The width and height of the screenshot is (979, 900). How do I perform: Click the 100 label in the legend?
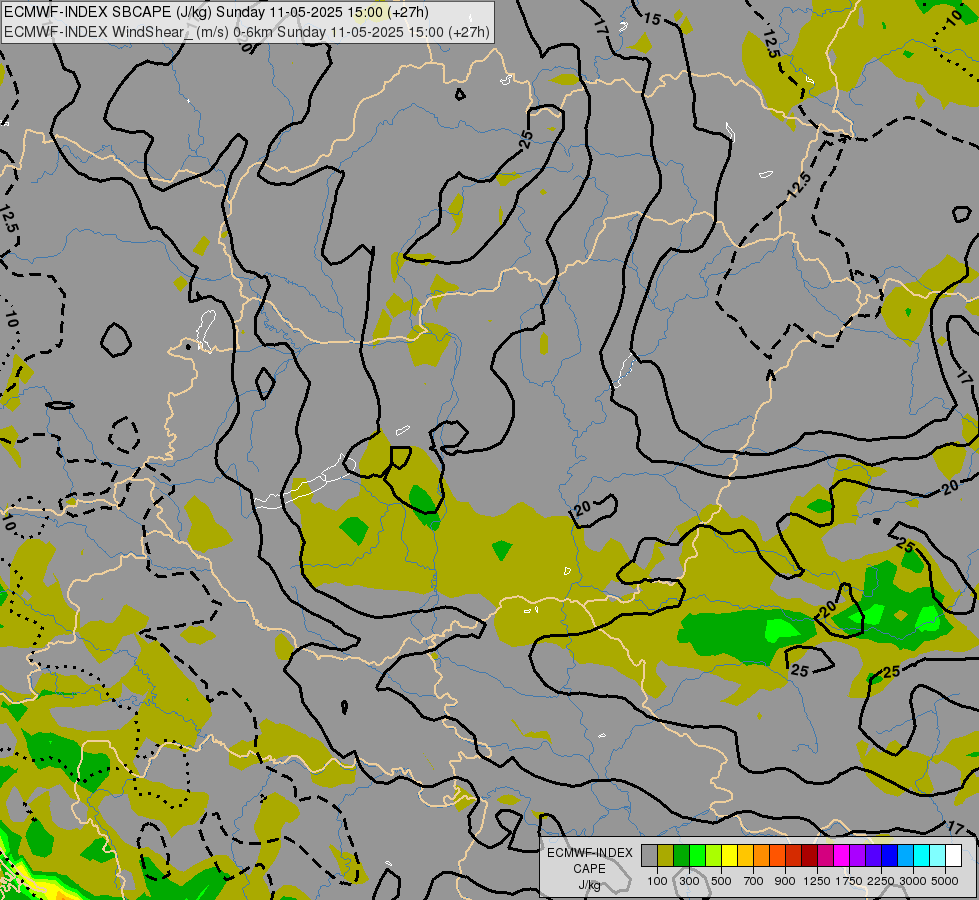[x=657, y=881]
